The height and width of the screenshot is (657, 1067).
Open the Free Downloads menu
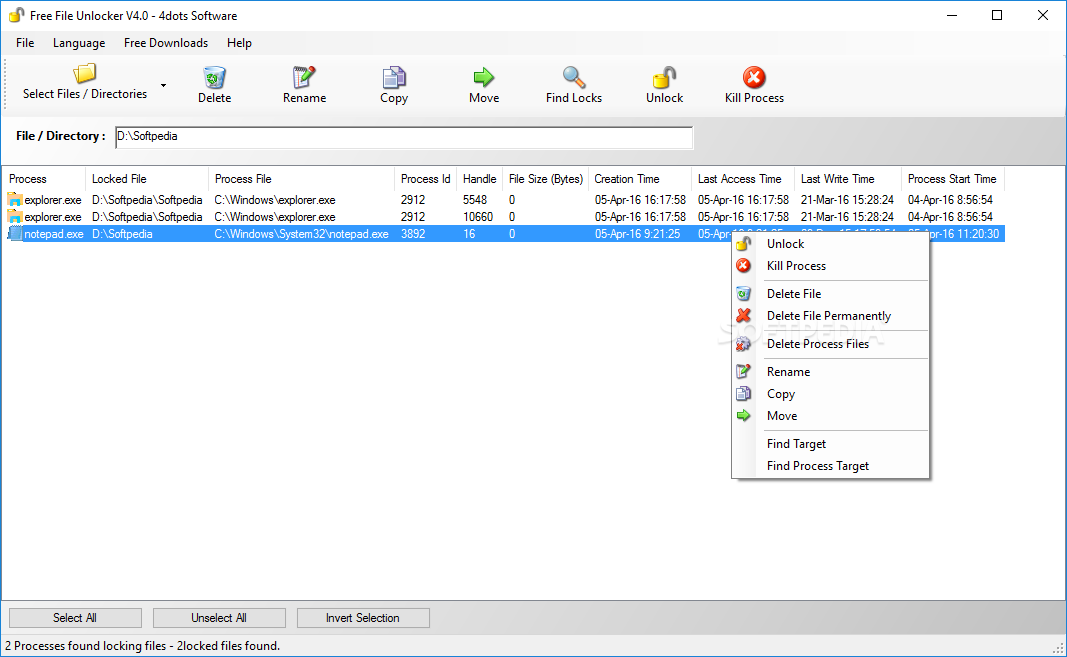[x=166, y=43]
